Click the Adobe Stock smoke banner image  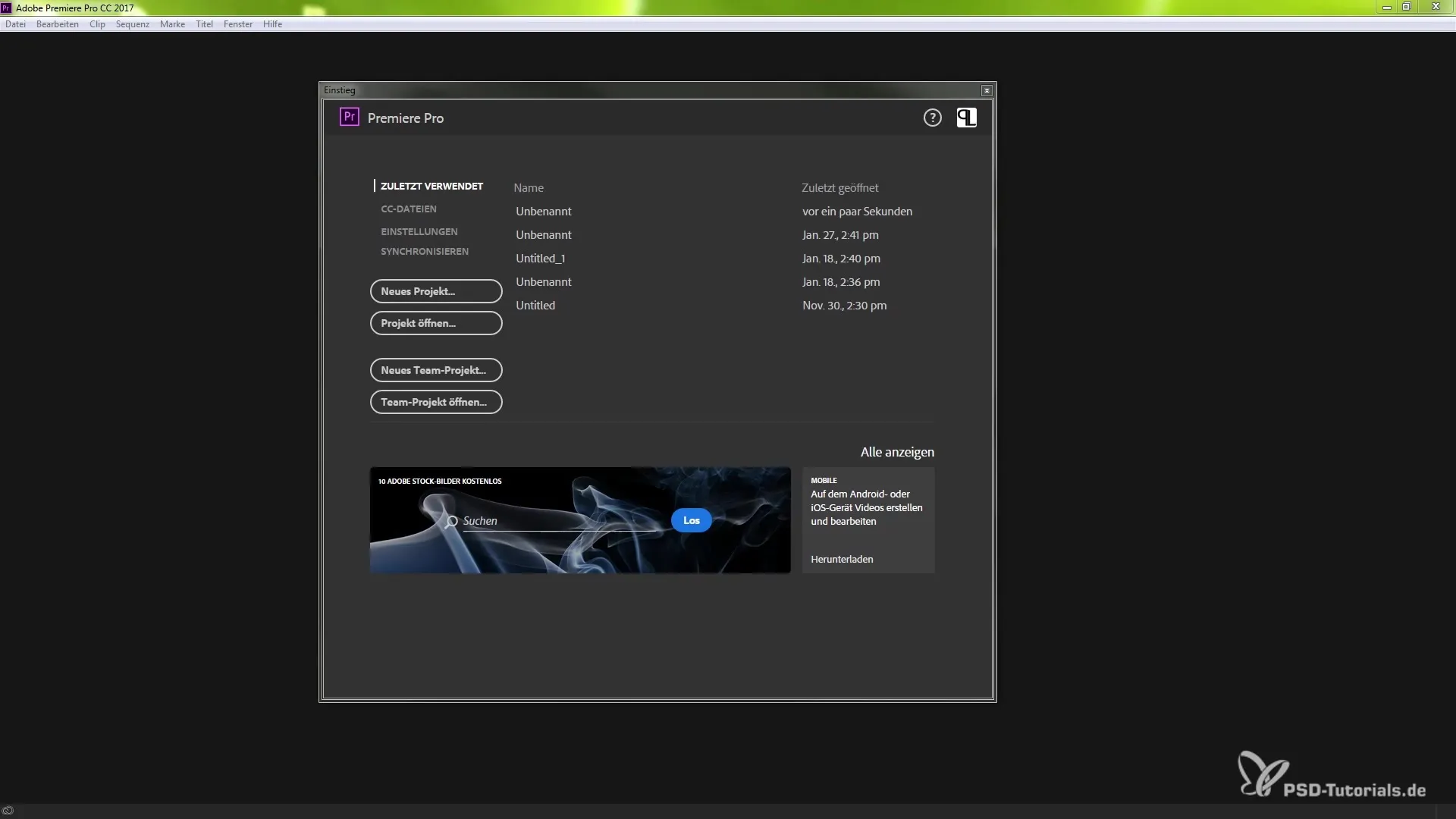[580, 520]
